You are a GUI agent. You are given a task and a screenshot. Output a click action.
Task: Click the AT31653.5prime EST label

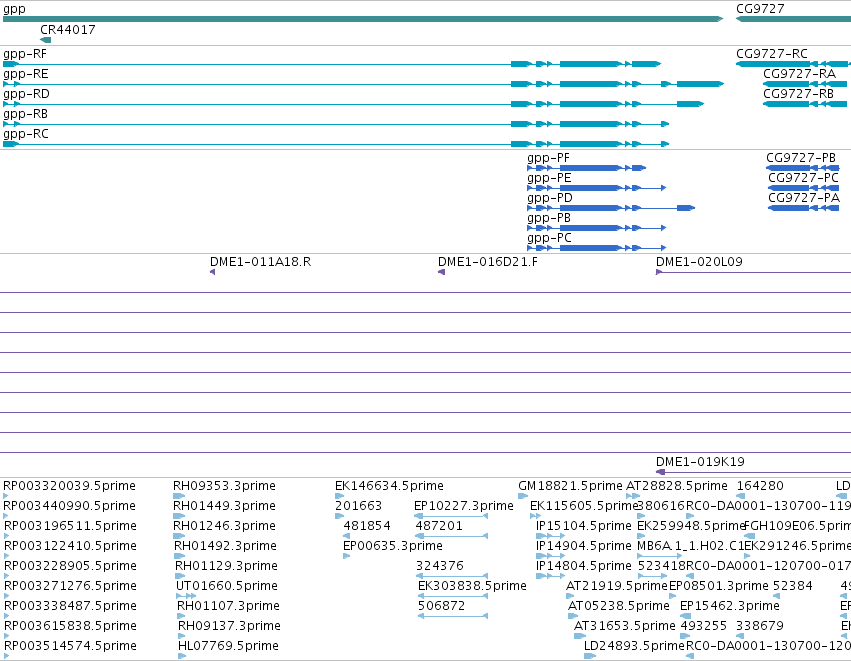[x=625, y=626]
